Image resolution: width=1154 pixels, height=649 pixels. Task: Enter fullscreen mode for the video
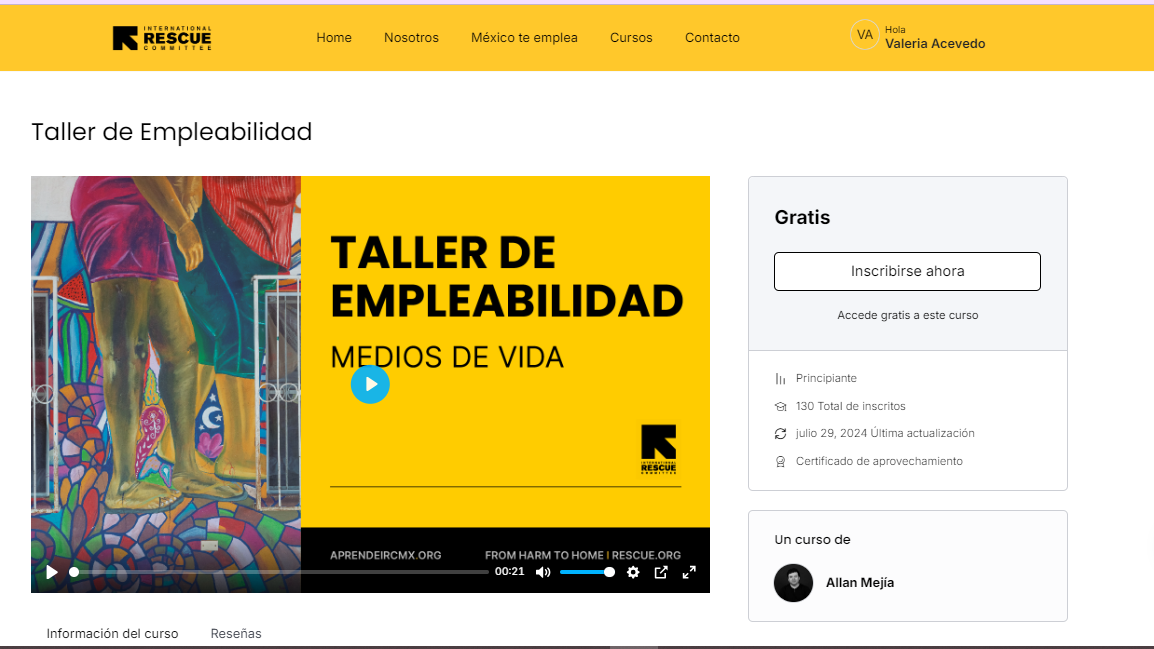(689, 572)
